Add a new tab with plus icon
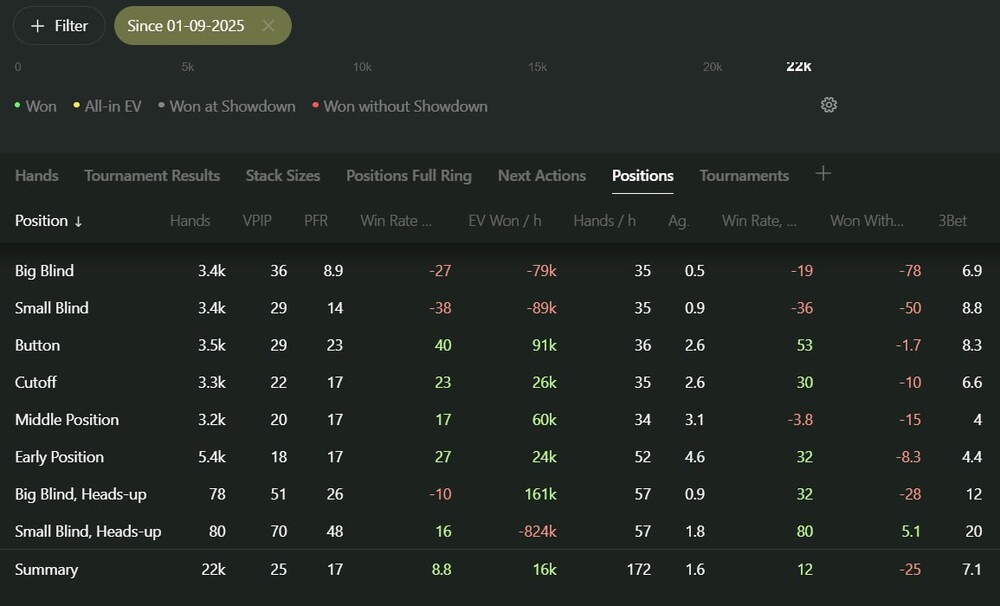Screen dimensions: 1000x606 click(823, 174)
